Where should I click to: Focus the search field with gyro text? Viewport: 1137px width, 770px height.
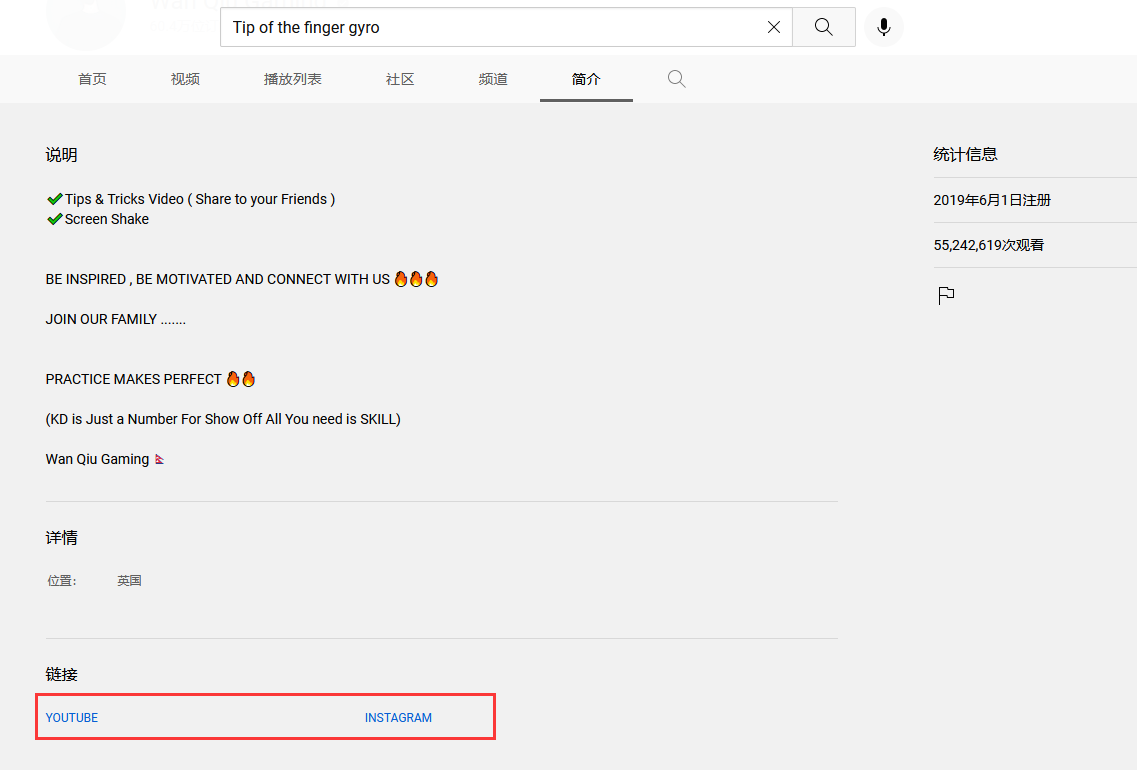point(490,28)
